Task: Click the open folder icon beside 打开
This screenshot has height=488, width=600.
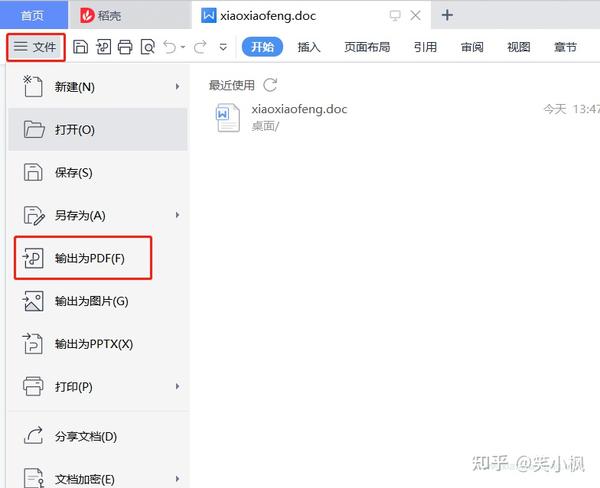Action: click(x=34, y=129)
